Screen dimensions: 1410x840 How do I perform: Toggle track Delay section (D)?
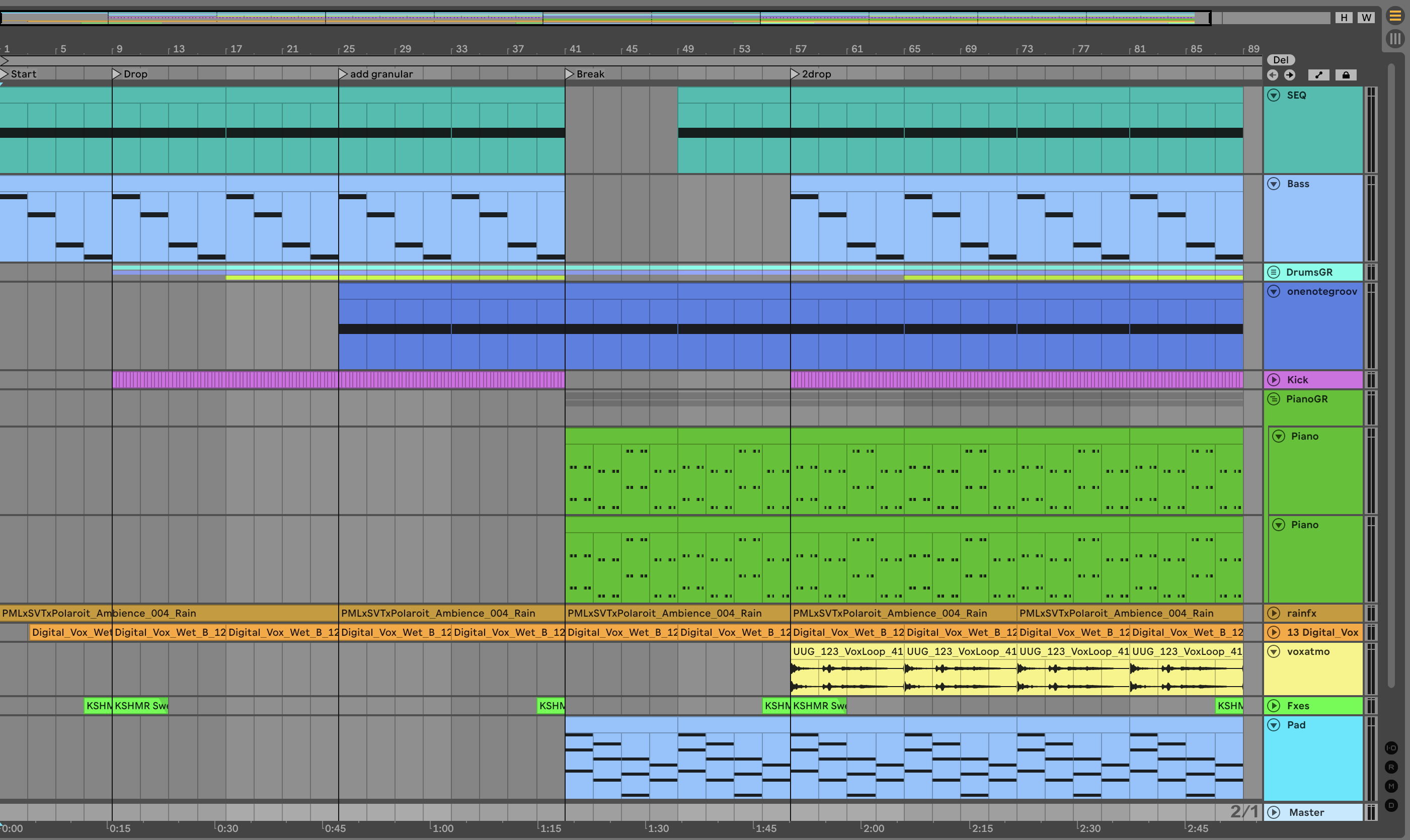1391,805
